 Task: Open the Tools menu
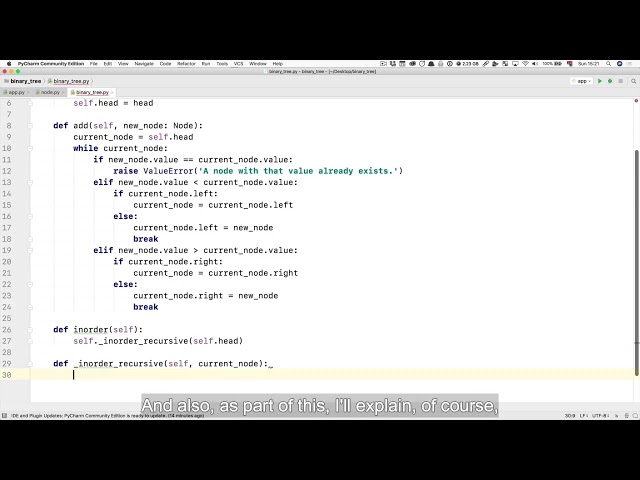click(222, 64)
